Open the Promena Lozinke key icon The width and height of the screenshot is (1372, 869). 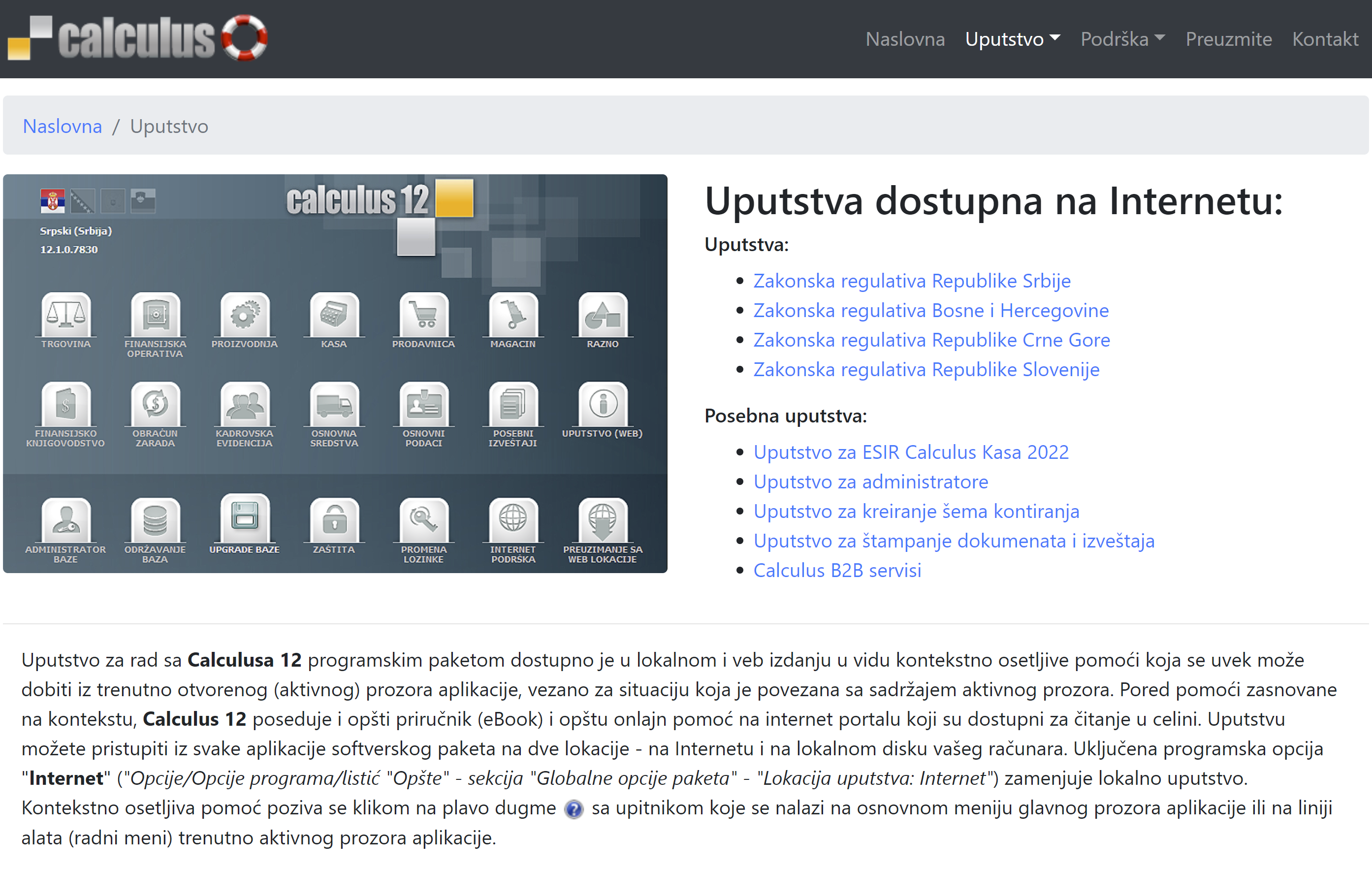(x=423, y=520)
